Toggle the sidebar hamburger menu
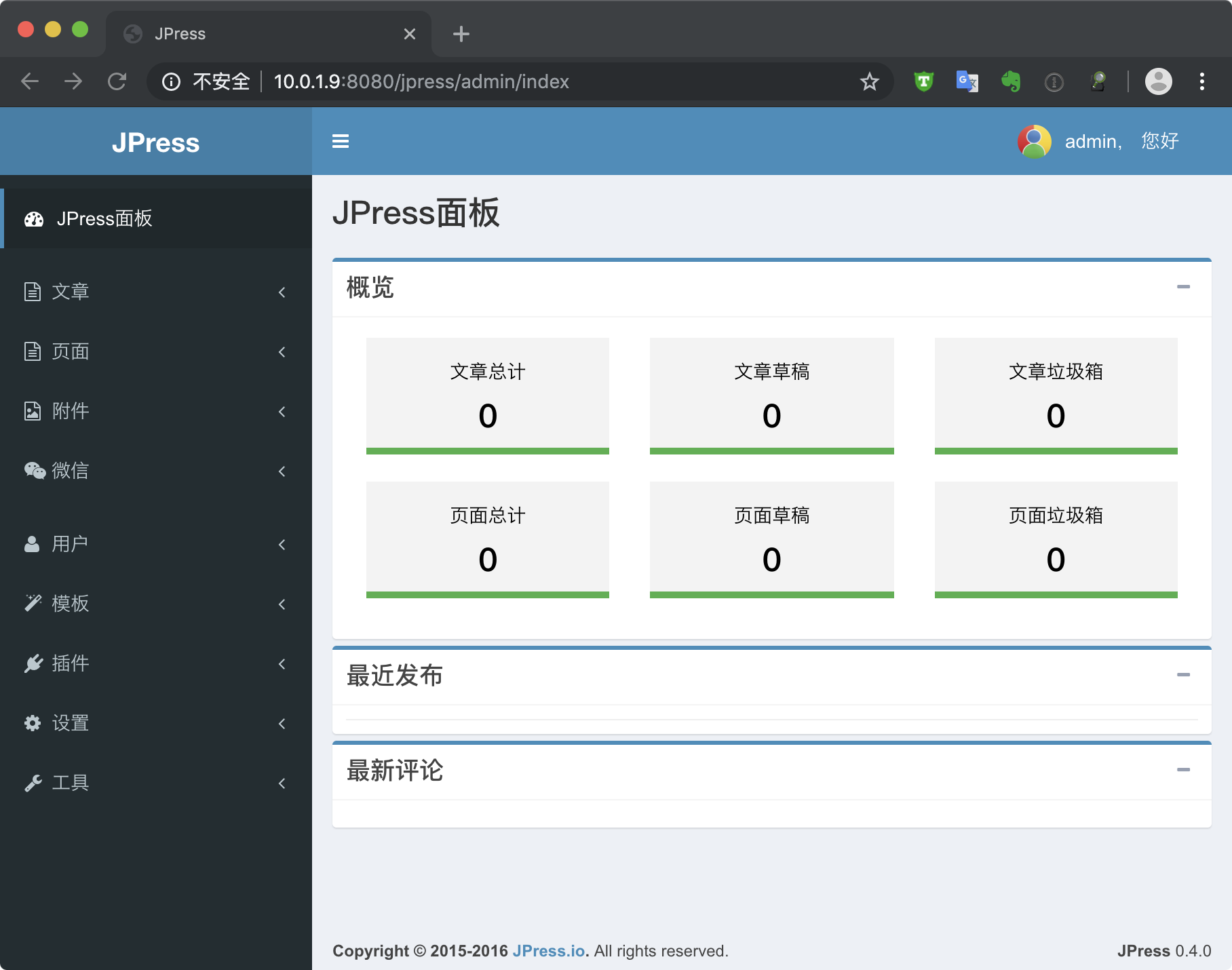This screenshot has height=970, width=1232. pyautogui.click(x=341, y=141)
